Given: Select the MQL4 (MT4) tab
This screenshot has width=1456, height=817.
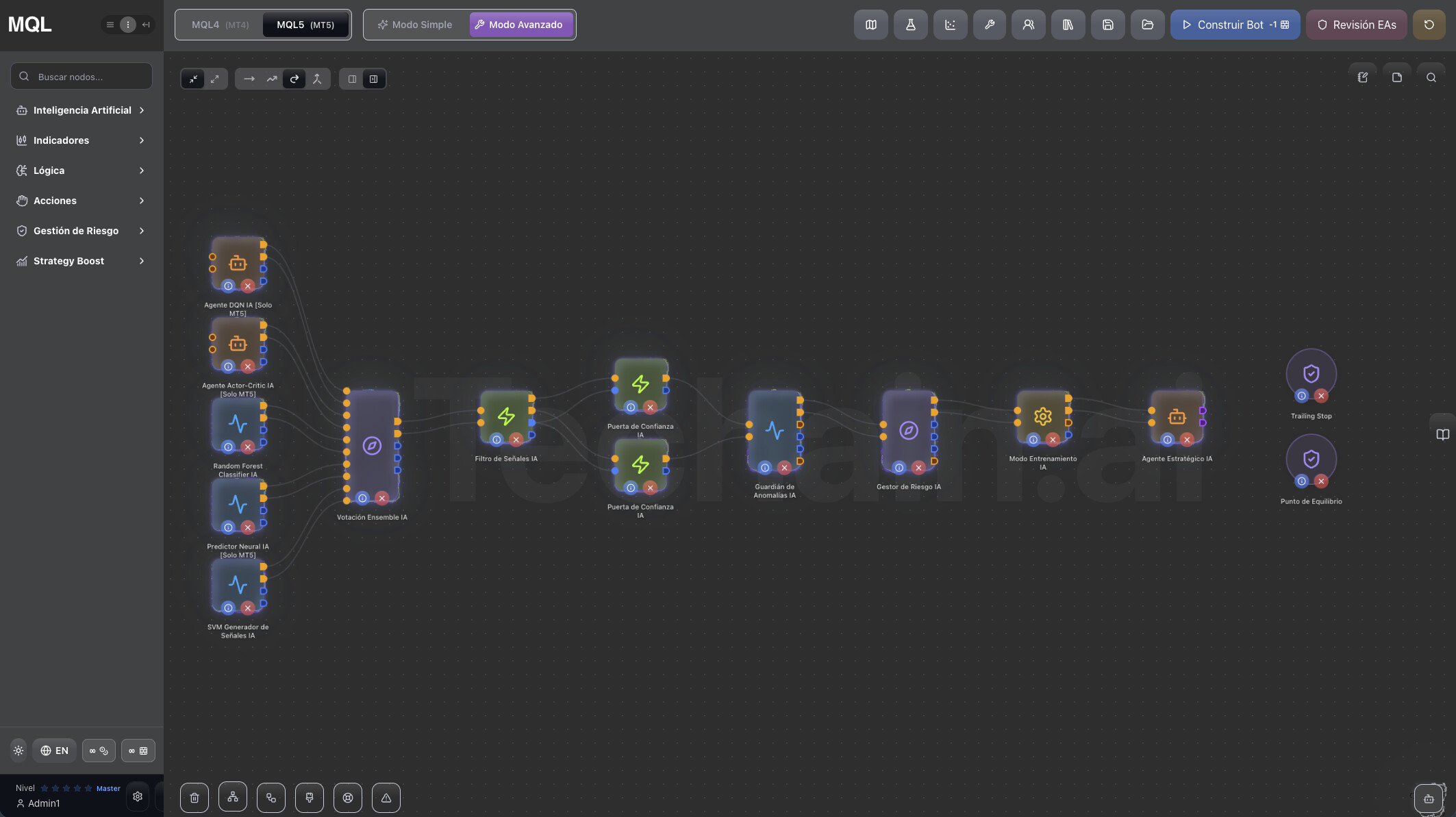Looking at the screenshot, I should click(x=220, y=25).
